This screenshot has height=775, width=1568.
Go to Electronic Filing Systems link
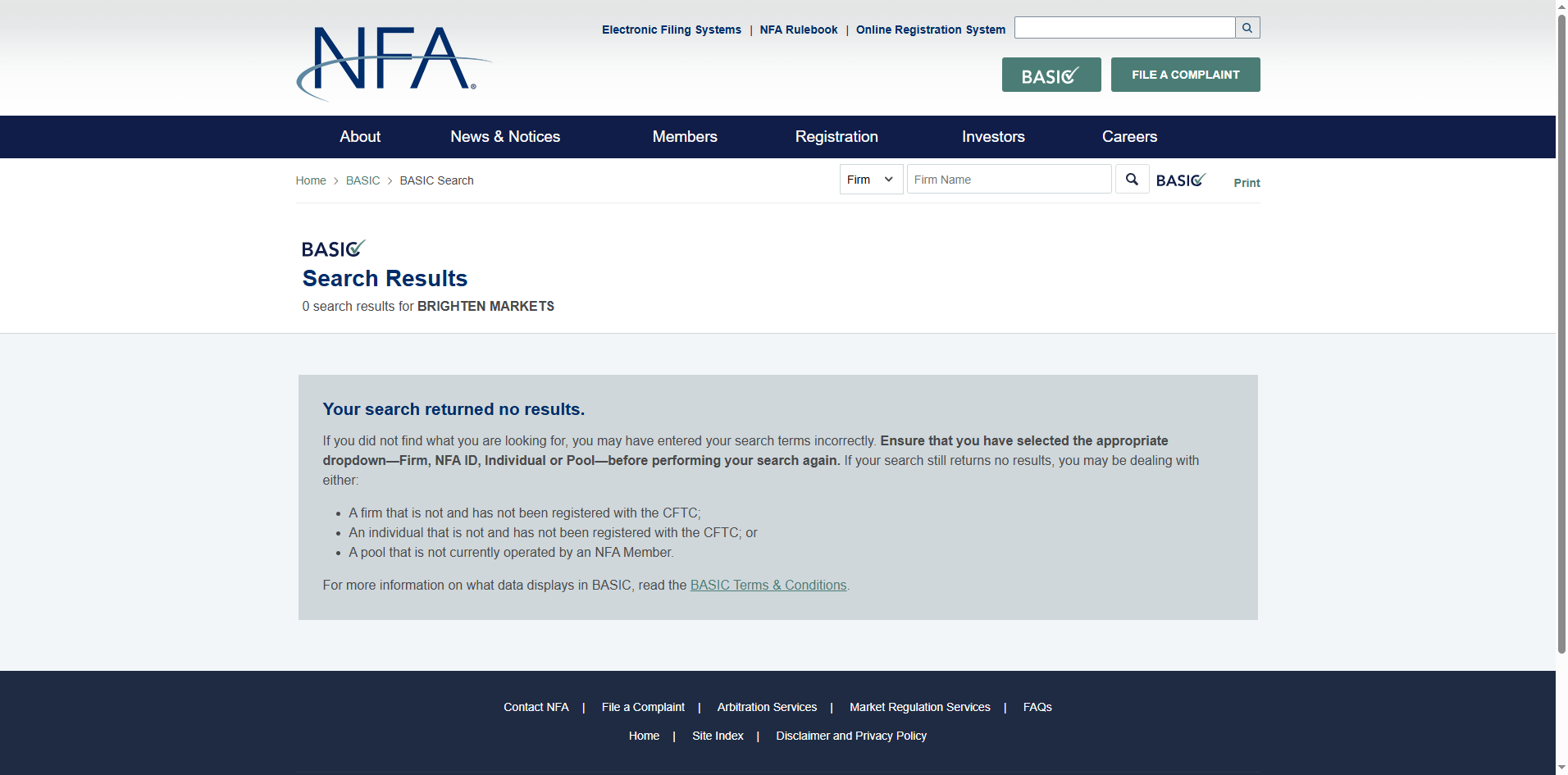(672, 30)
